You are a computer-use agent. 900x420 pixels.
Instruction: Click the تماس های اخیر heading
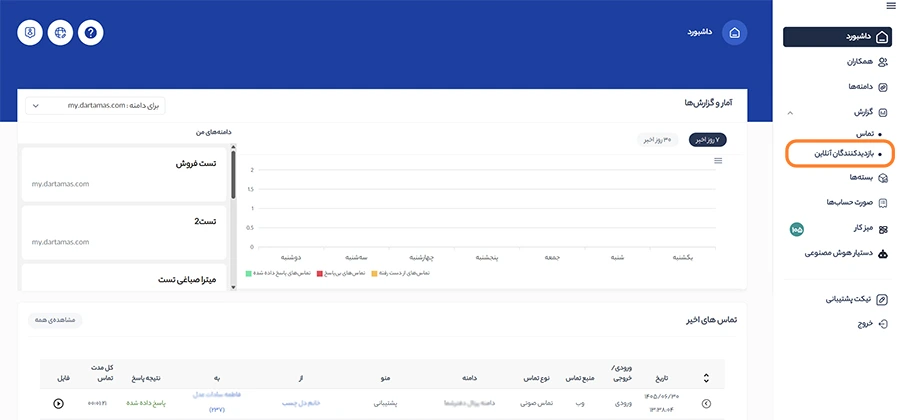[x=712, y=320]
